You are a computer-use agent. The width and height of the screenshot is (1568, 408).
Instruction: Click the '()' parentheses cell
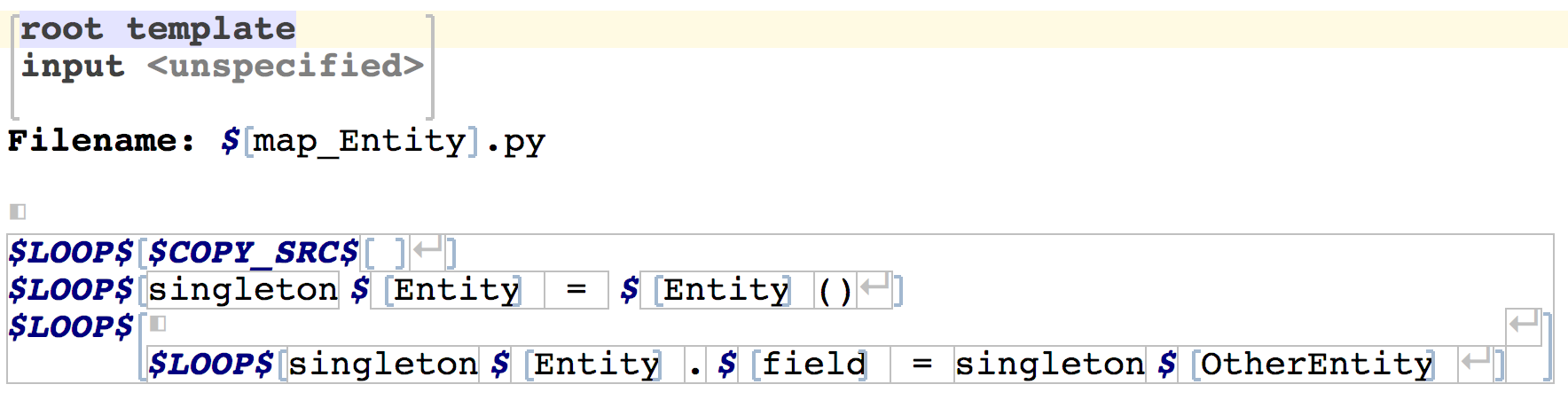[835, 290]
